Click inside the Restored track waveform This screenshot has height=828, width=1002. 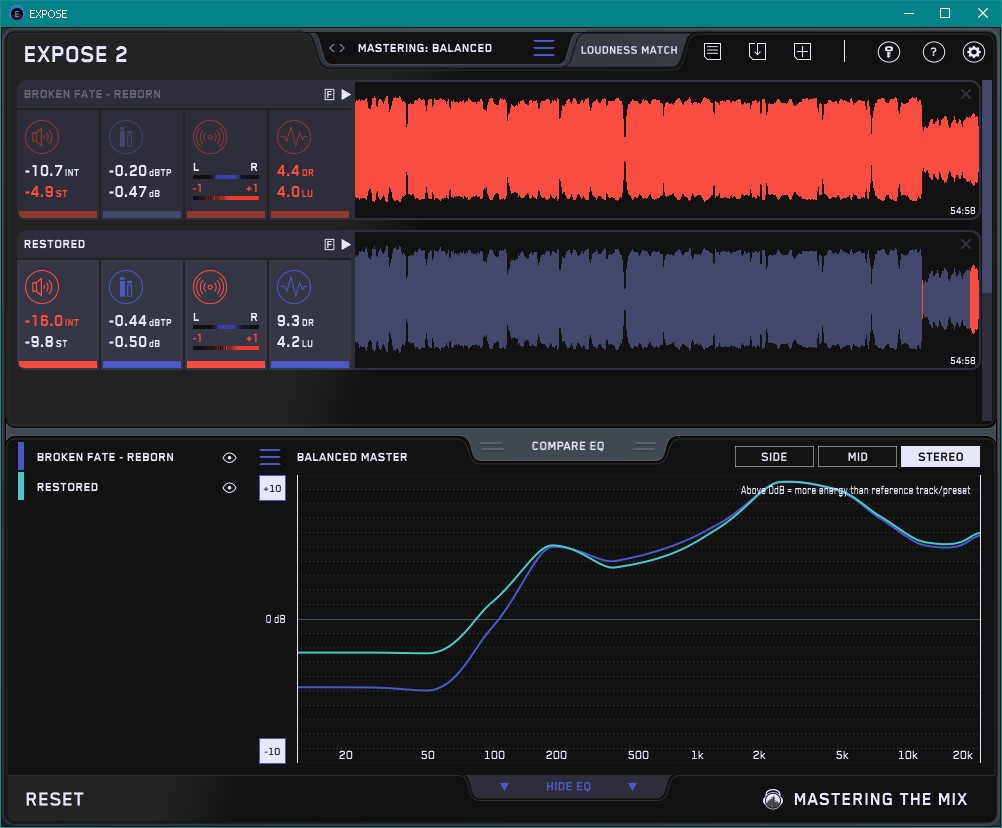click(640, 300)
